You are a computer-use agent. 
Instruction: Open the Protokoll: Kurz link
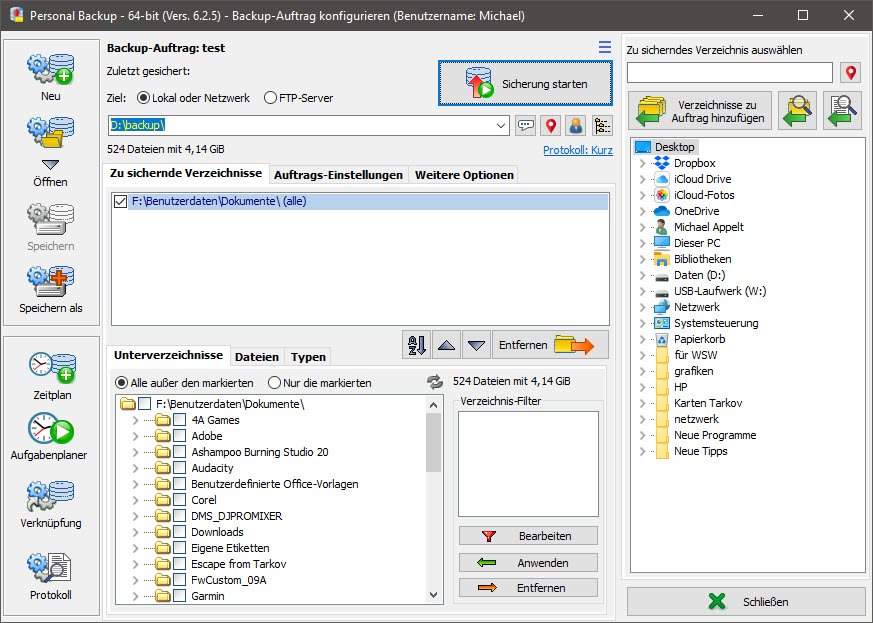(577, 150)
